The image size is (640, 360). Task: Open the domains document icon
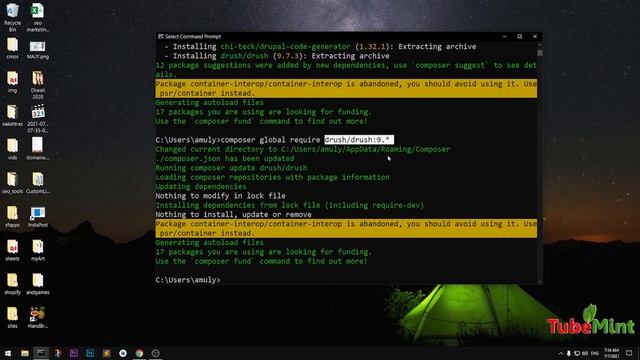pos(38,149)
